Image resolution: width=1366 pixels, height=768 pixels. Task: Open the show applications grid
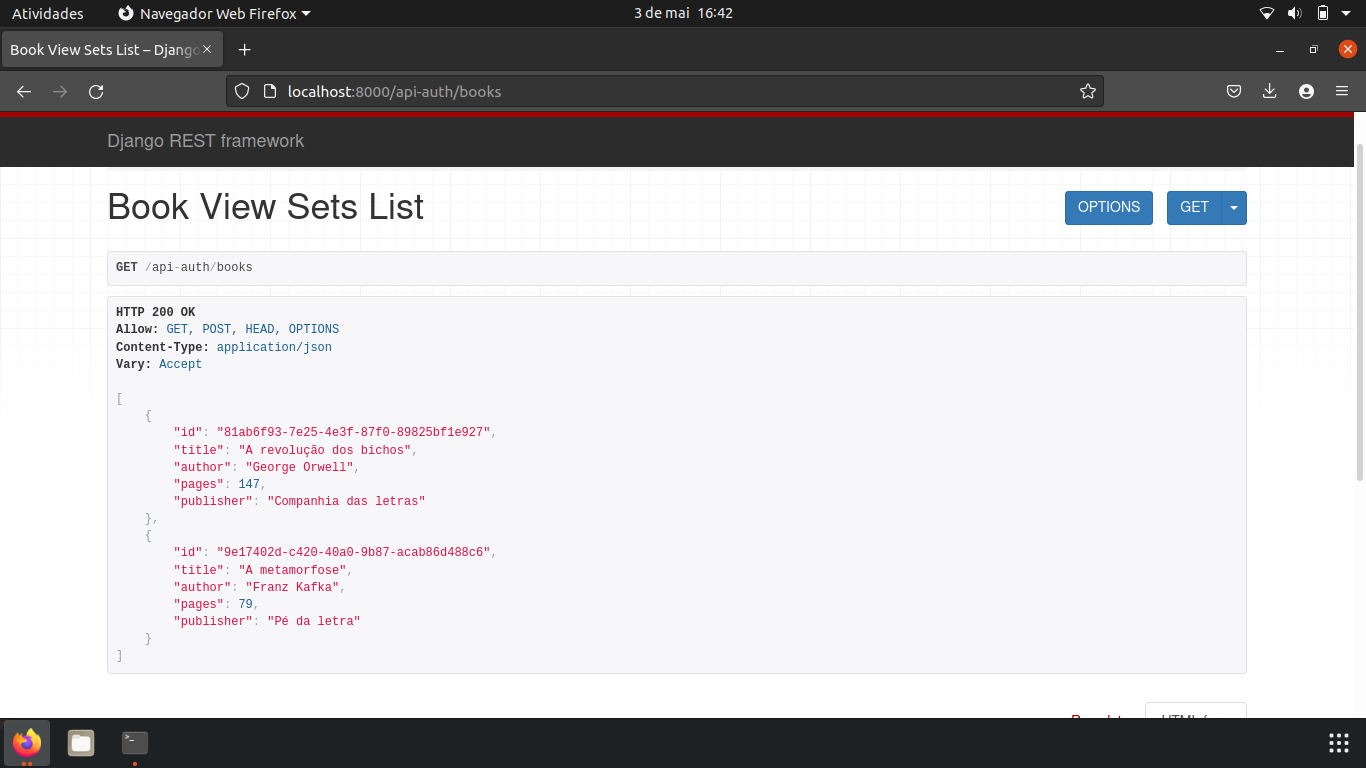(1338, 743)
